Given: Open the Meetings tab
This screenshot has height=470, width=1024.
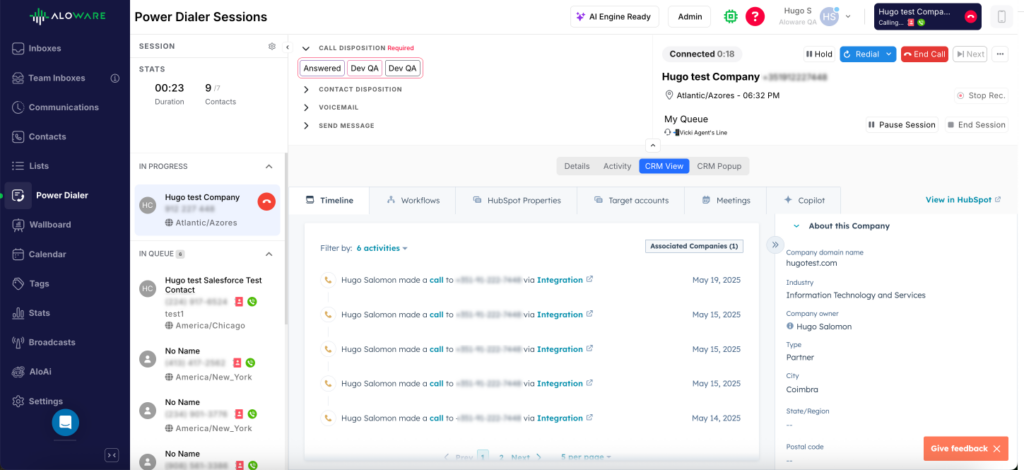Looking at the screenshot, I should pyautogui.click(x=726, y=200).
